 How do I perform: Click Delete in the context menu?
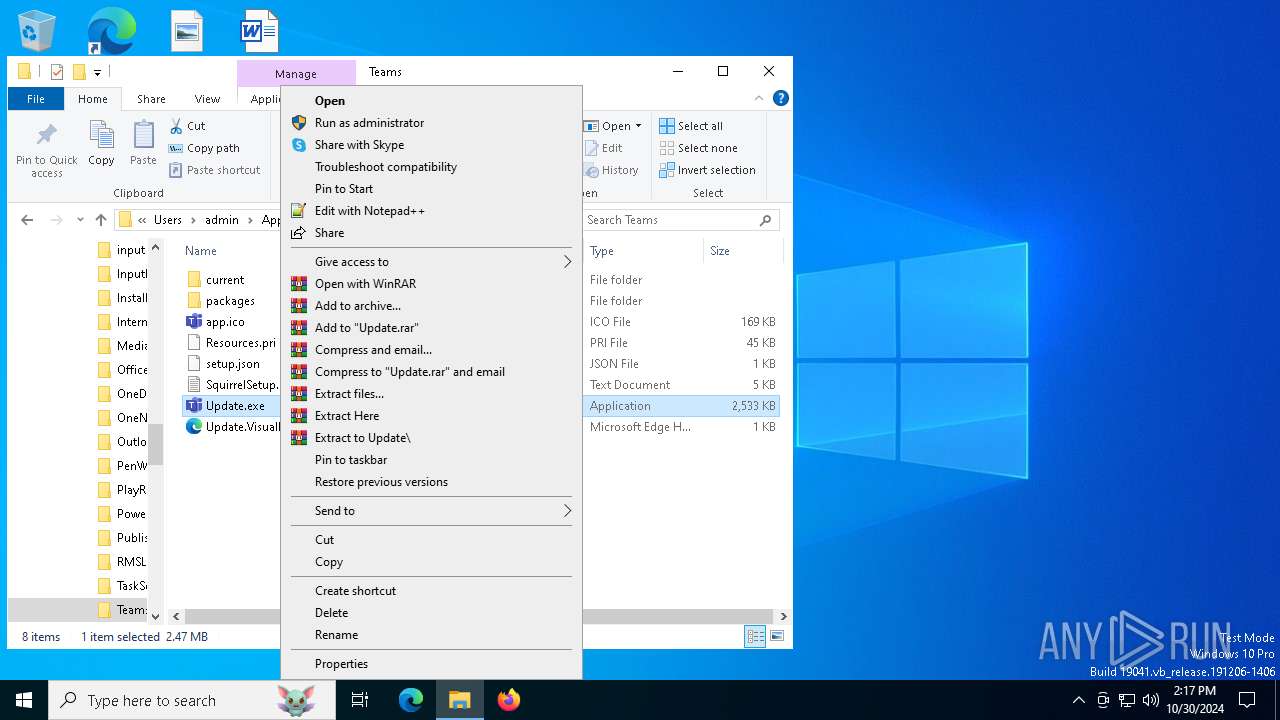[x=431, y=613]
